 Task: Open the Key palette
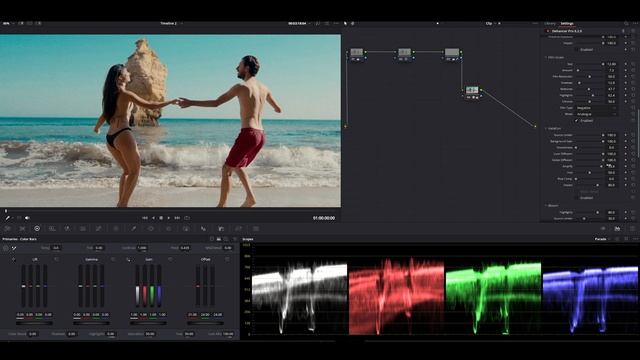[221, 229]
